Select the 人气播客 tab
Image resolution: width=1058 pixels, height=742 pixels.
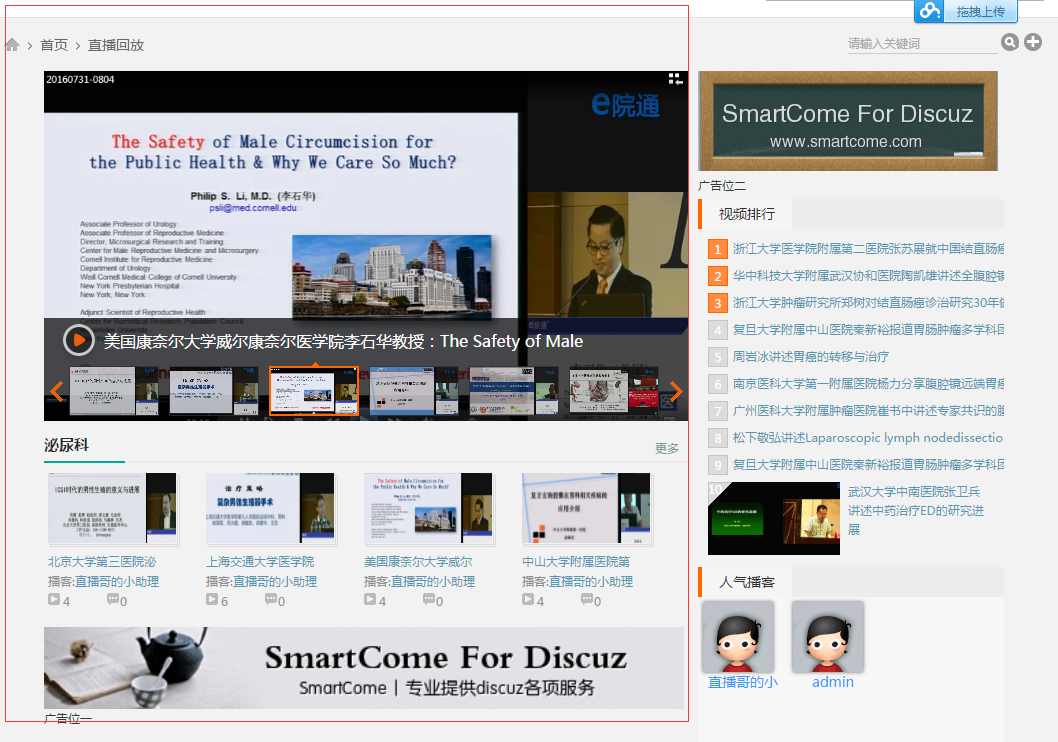tap(747, 582)
